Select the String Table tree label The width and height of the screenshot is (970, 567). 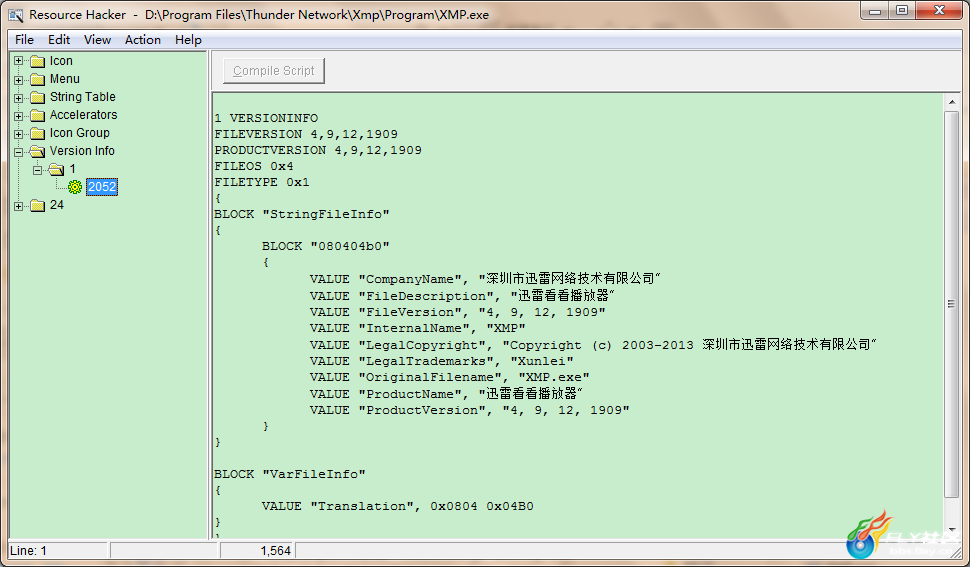(x=83, y=97)
